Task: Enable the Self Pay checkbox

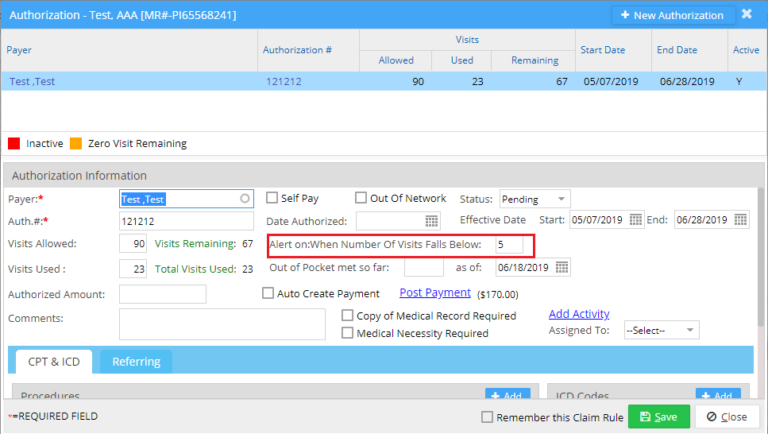Action: 272,198
